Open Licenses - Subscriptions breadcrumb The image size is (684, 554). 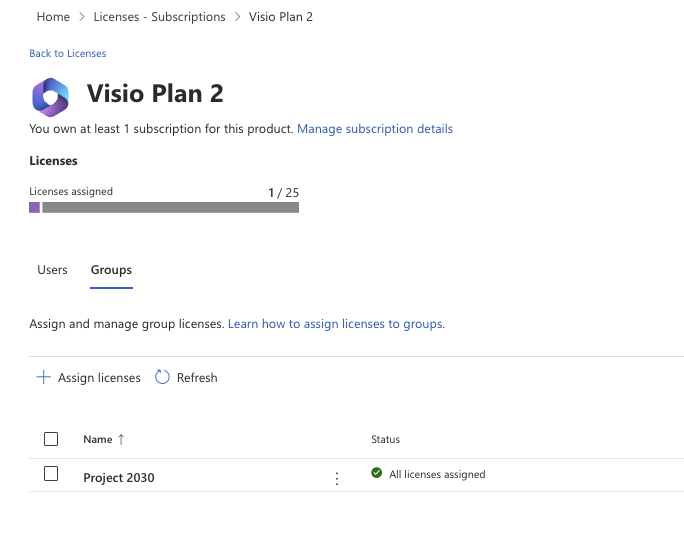(159, 17)
